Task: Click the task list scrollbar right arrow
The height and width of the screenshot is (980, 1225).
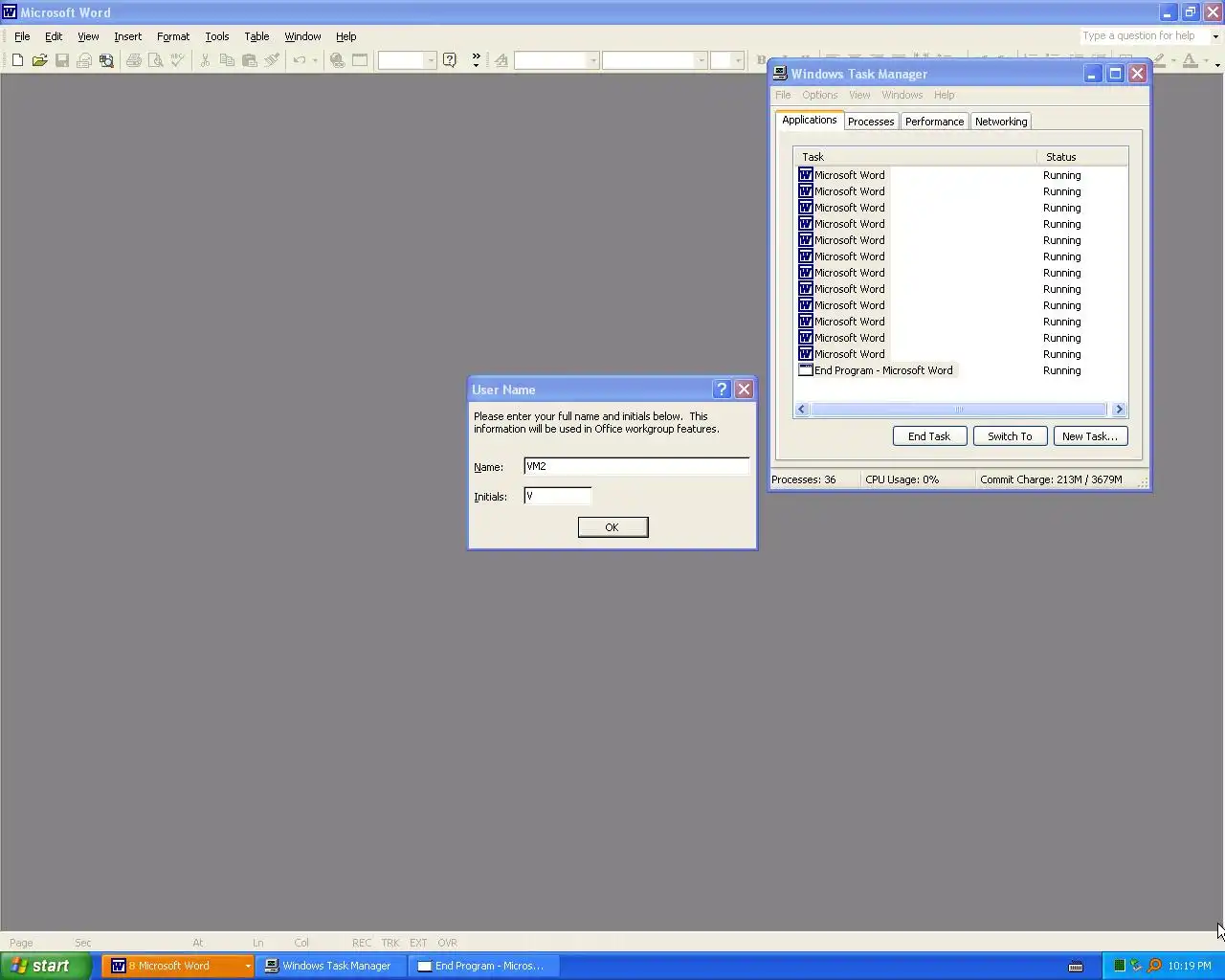Action: click(x=1119, y=410)
